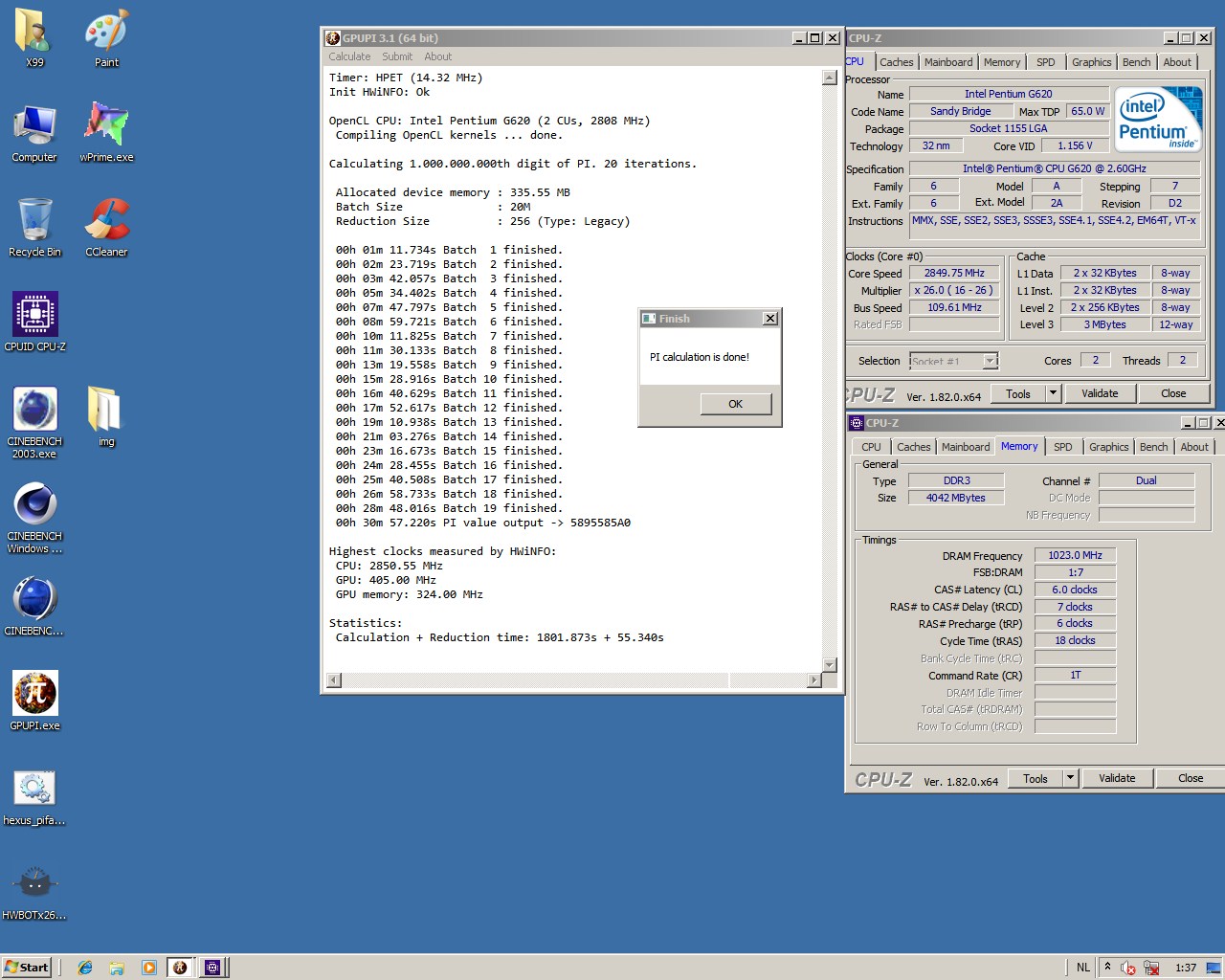Click the Intel Pentium inside logo

1158,120
